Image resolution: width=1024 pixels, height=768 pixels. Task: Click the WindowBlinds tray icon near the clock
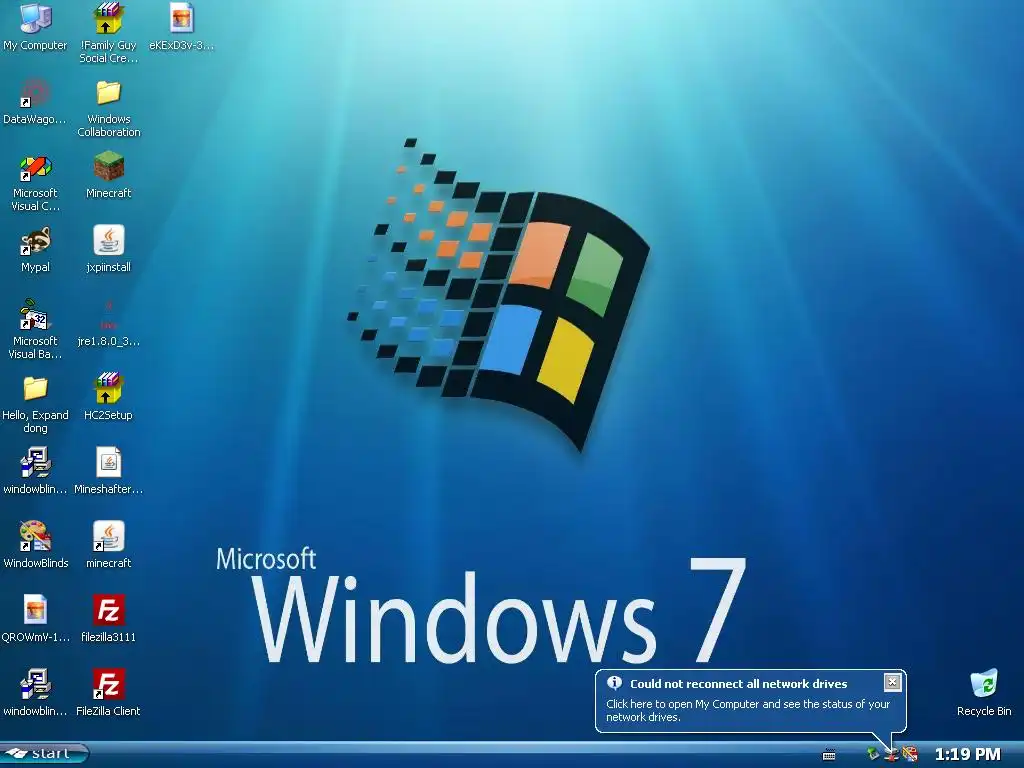point(910,754)
